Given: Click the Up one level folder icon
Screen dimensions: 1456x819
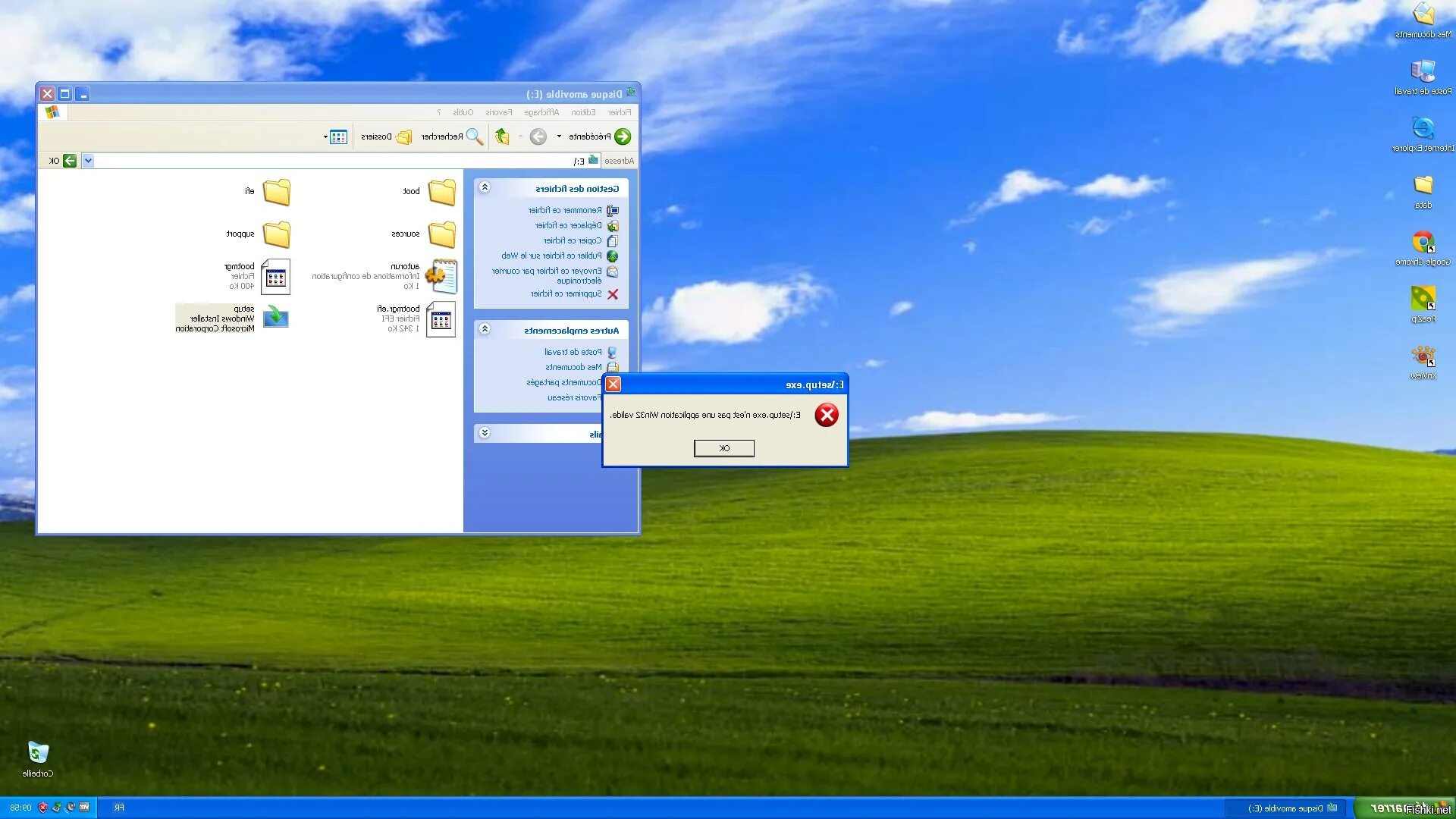Looking at the screenshot, I should (502, 136).
